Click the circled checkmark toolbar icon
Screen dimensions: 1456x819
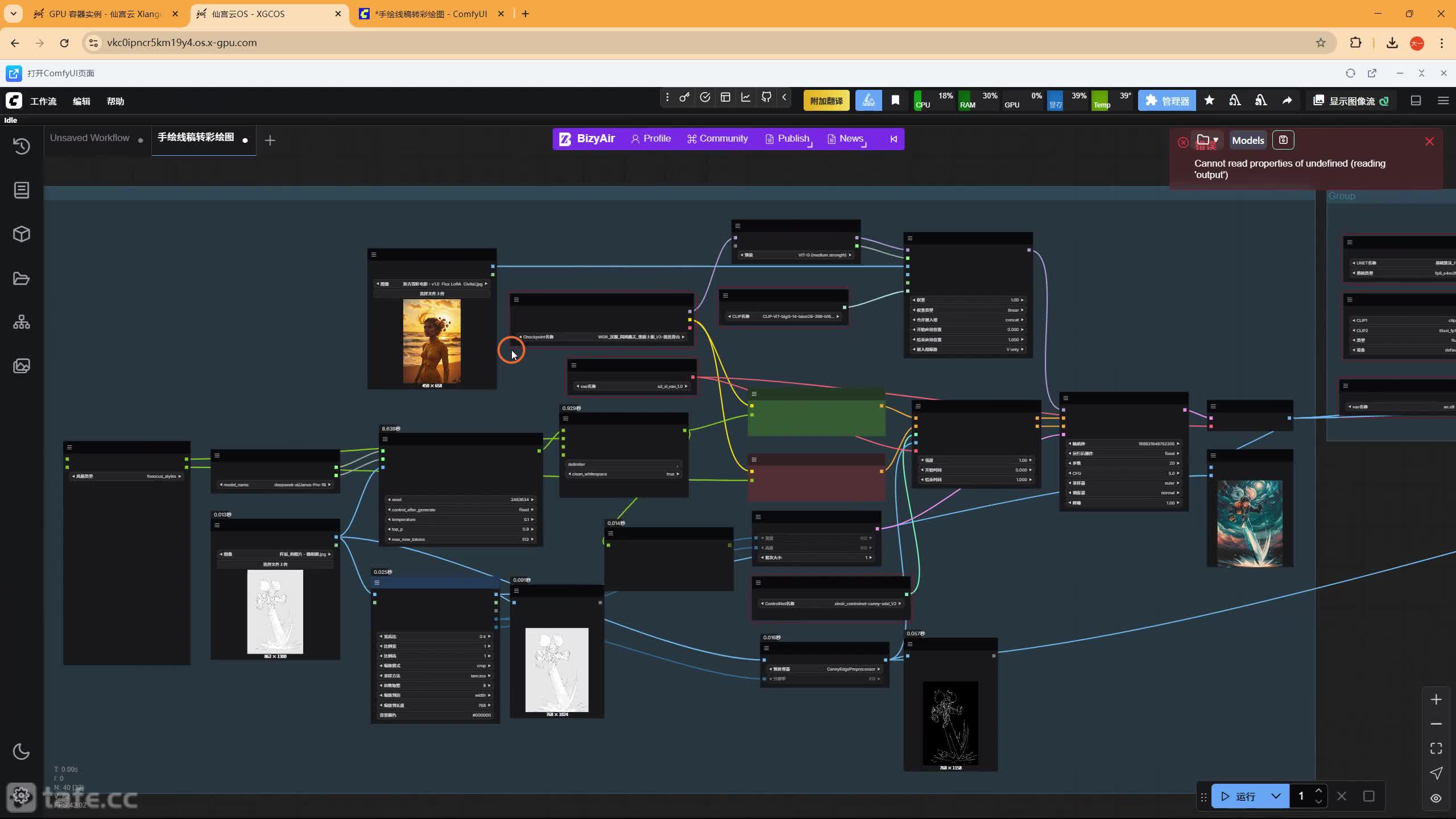click(x=705, y=97)
